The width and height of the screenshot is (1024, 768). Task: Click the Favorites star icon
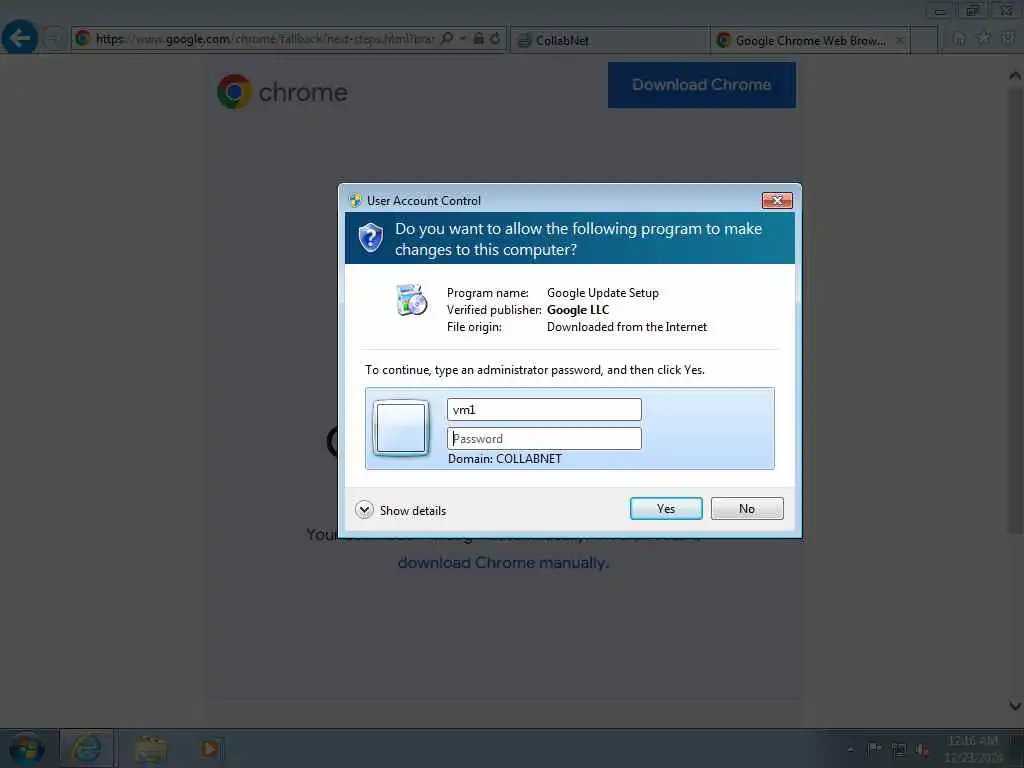coord(984,38)
